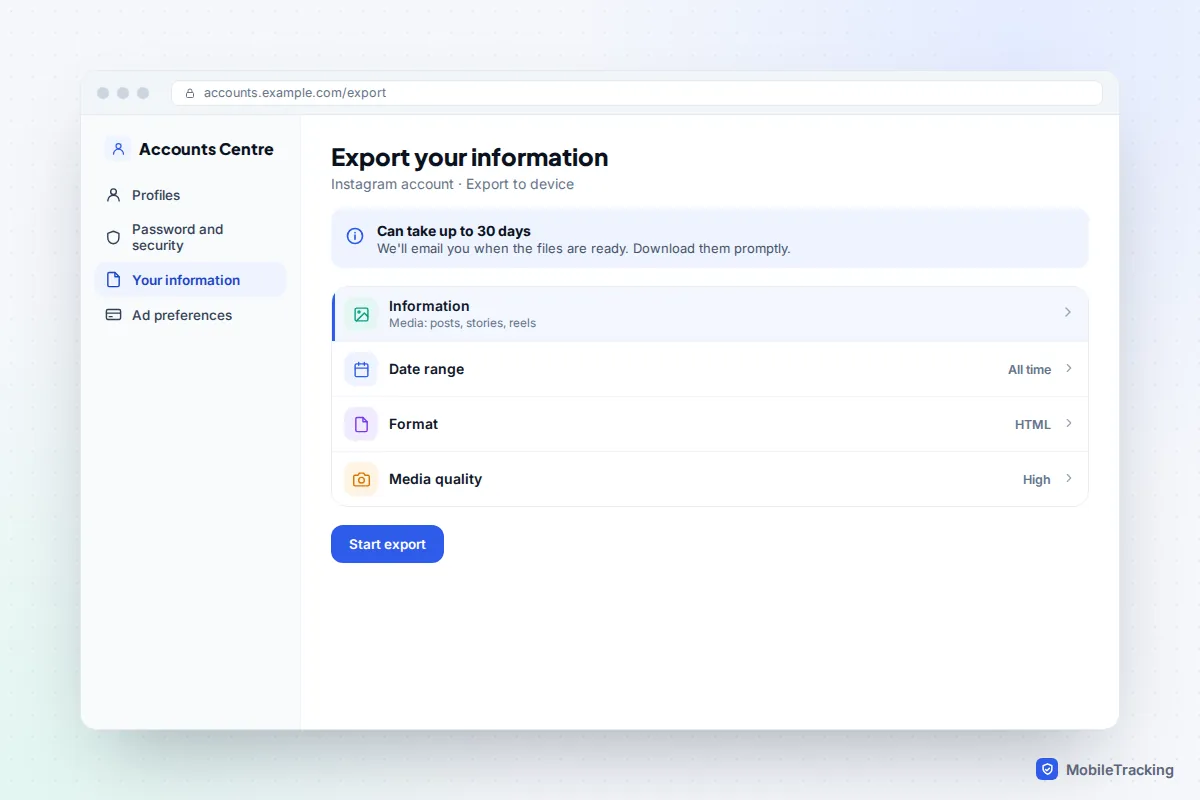Image resolution: width=1200 pixels, height=800 pixels.
Task: Select Your information in the sidebar
Action: click(x=190, y=280)
